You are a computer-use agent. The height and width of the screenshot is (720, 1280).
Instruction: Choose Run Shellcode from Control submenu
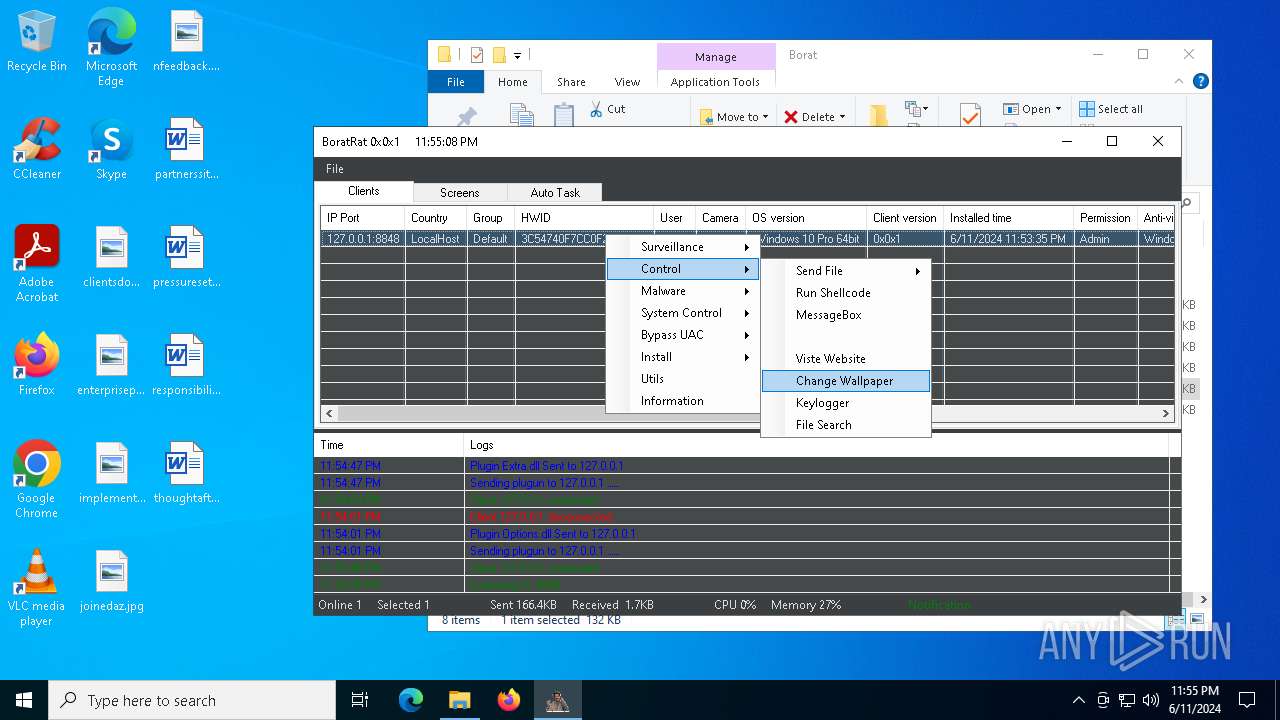(846, 293)
